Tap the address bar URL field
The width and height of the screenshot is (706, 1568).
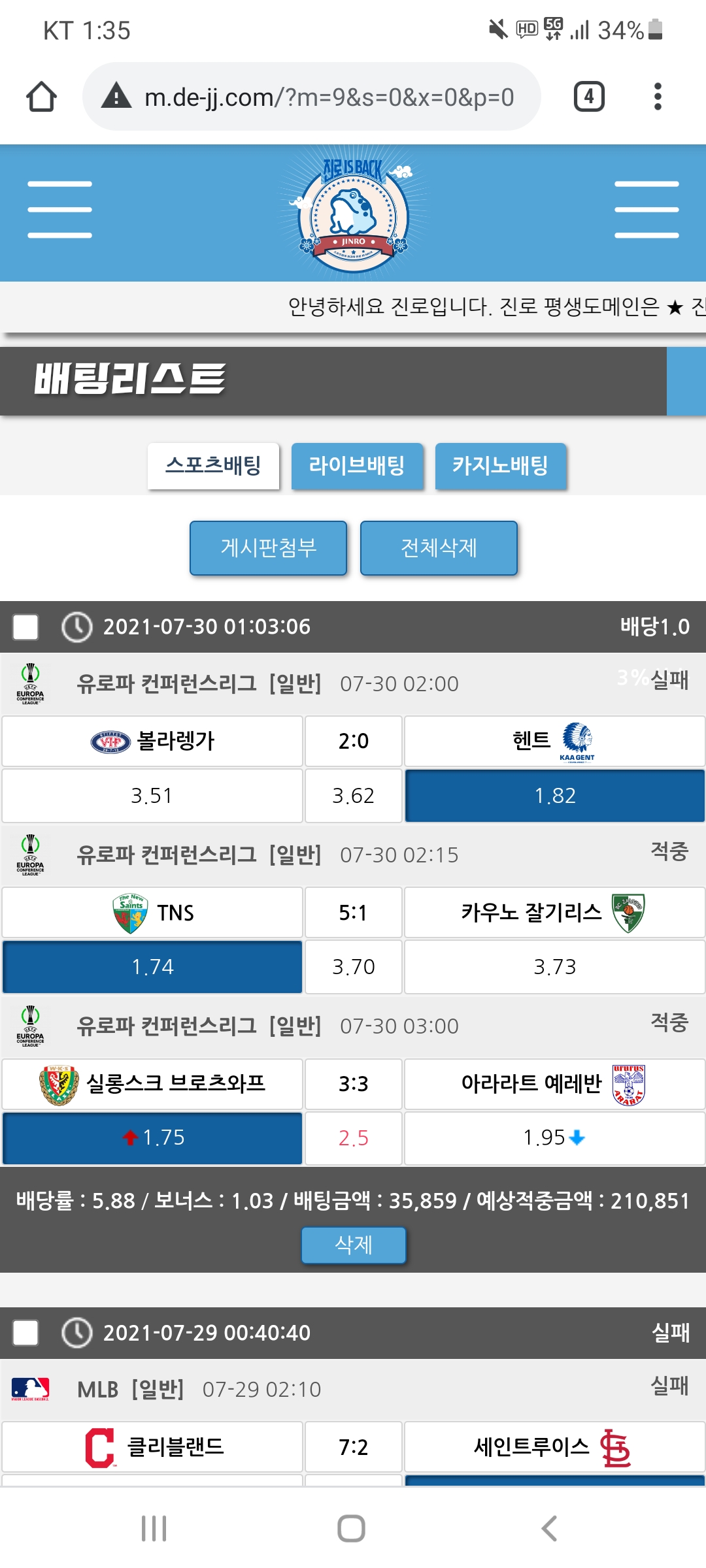click(329, 97)
